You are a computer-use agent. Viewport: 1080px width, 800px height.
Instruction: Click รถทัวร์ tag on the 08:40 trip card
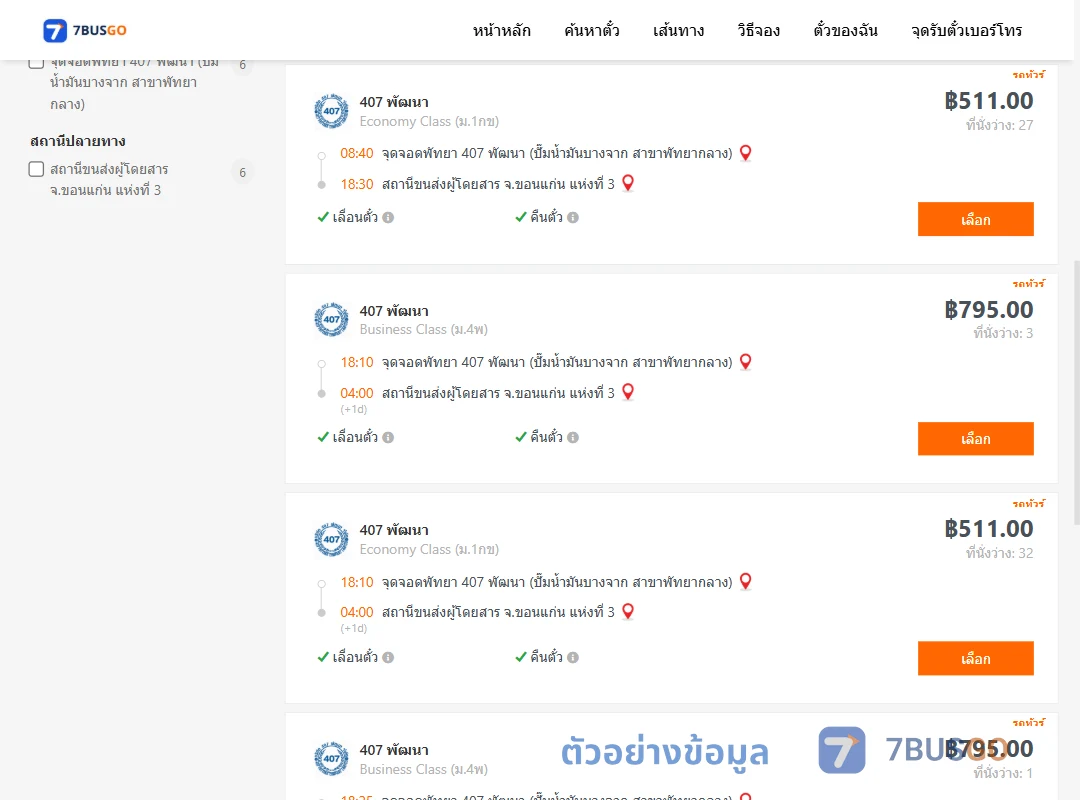1028,74
